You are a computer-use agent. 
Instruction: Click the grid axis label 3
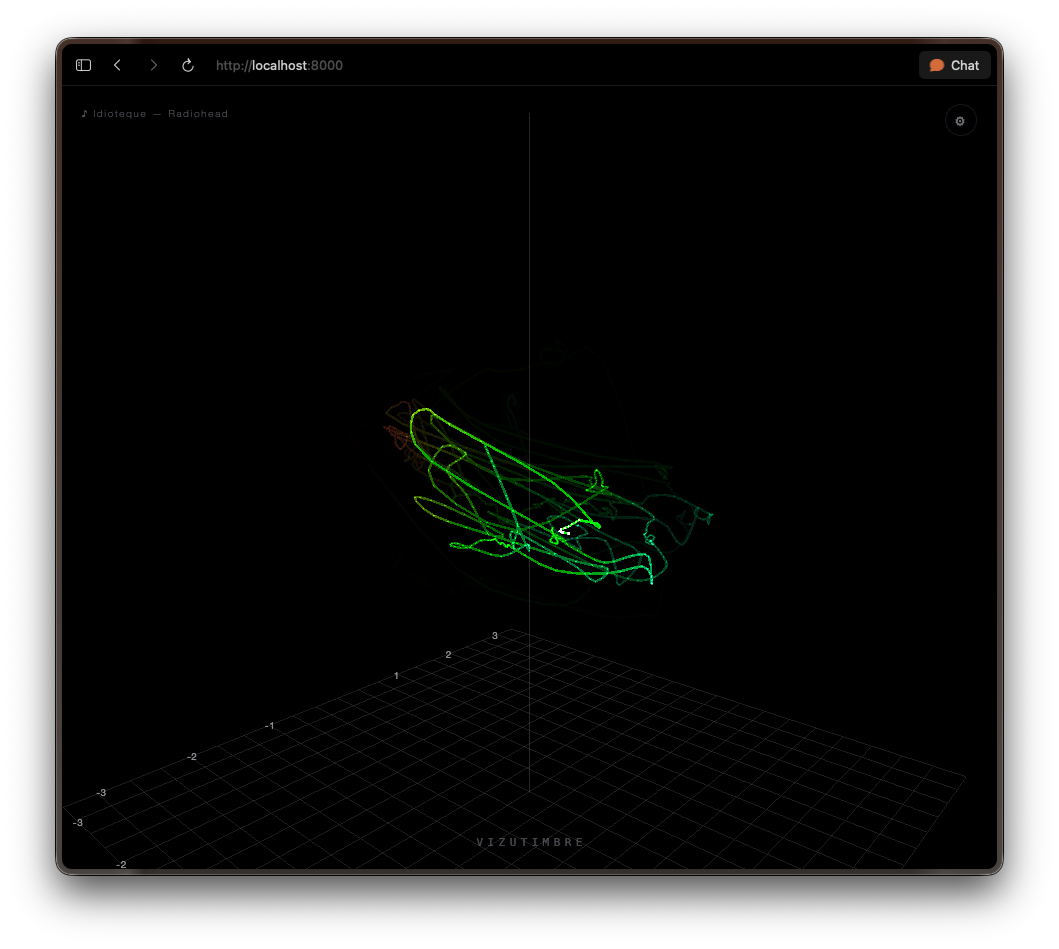494,636
